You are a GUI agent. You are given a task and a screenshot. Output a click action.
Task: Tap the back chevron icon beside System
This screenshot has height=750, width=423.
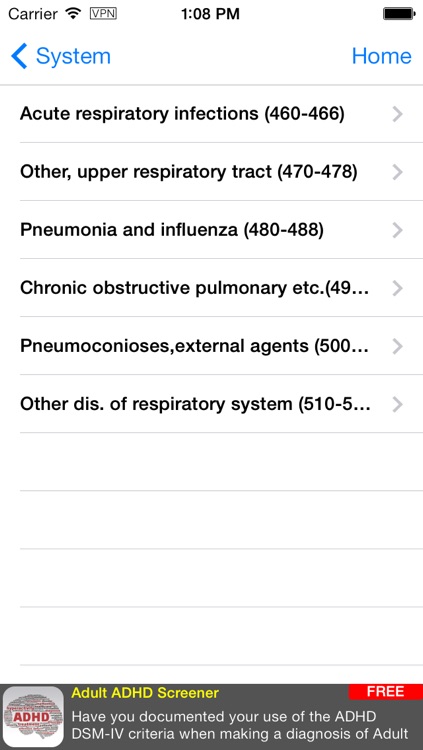point(19,56)
